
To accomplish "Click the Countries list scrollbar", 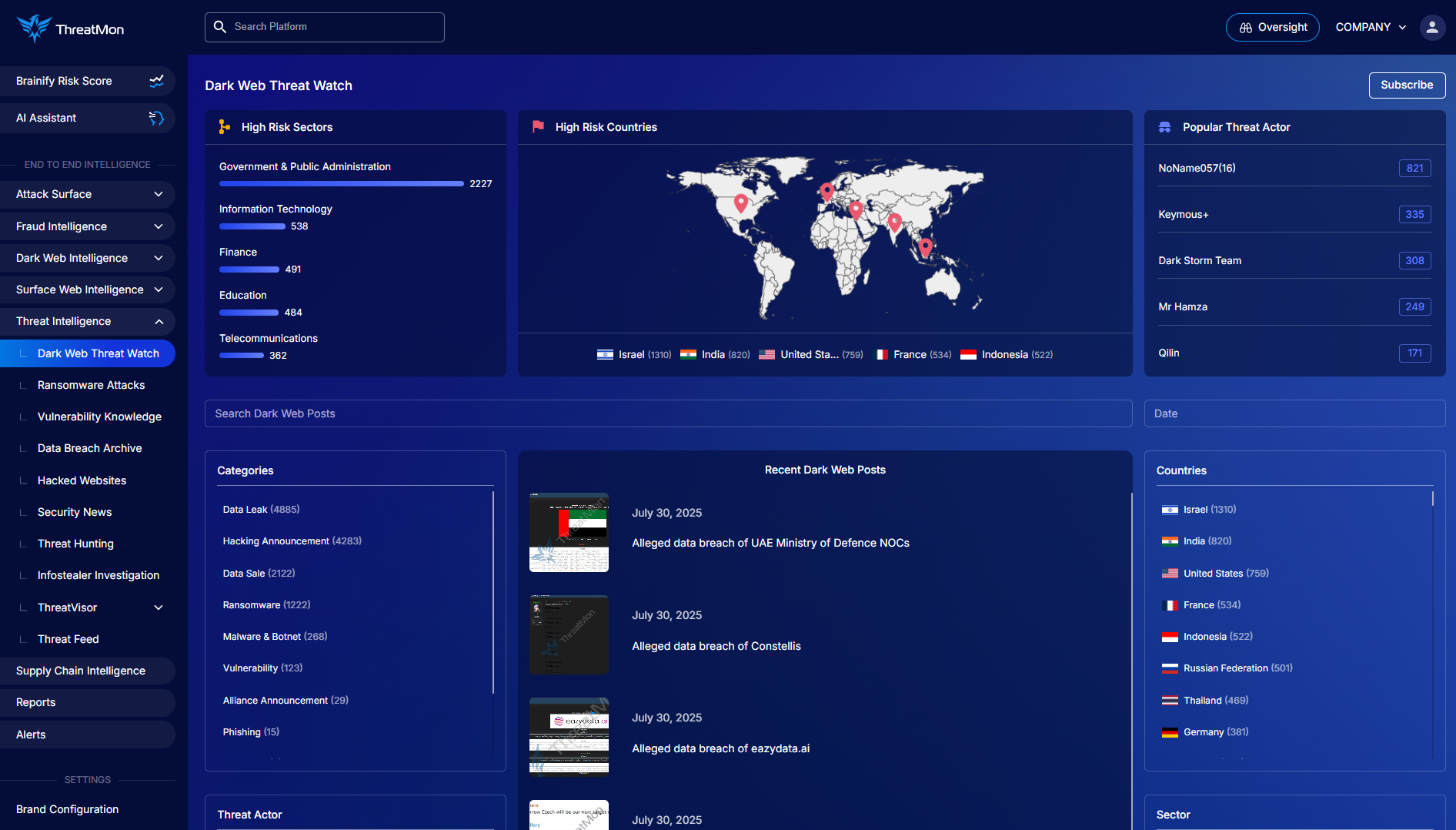I will click(1433, 499).
